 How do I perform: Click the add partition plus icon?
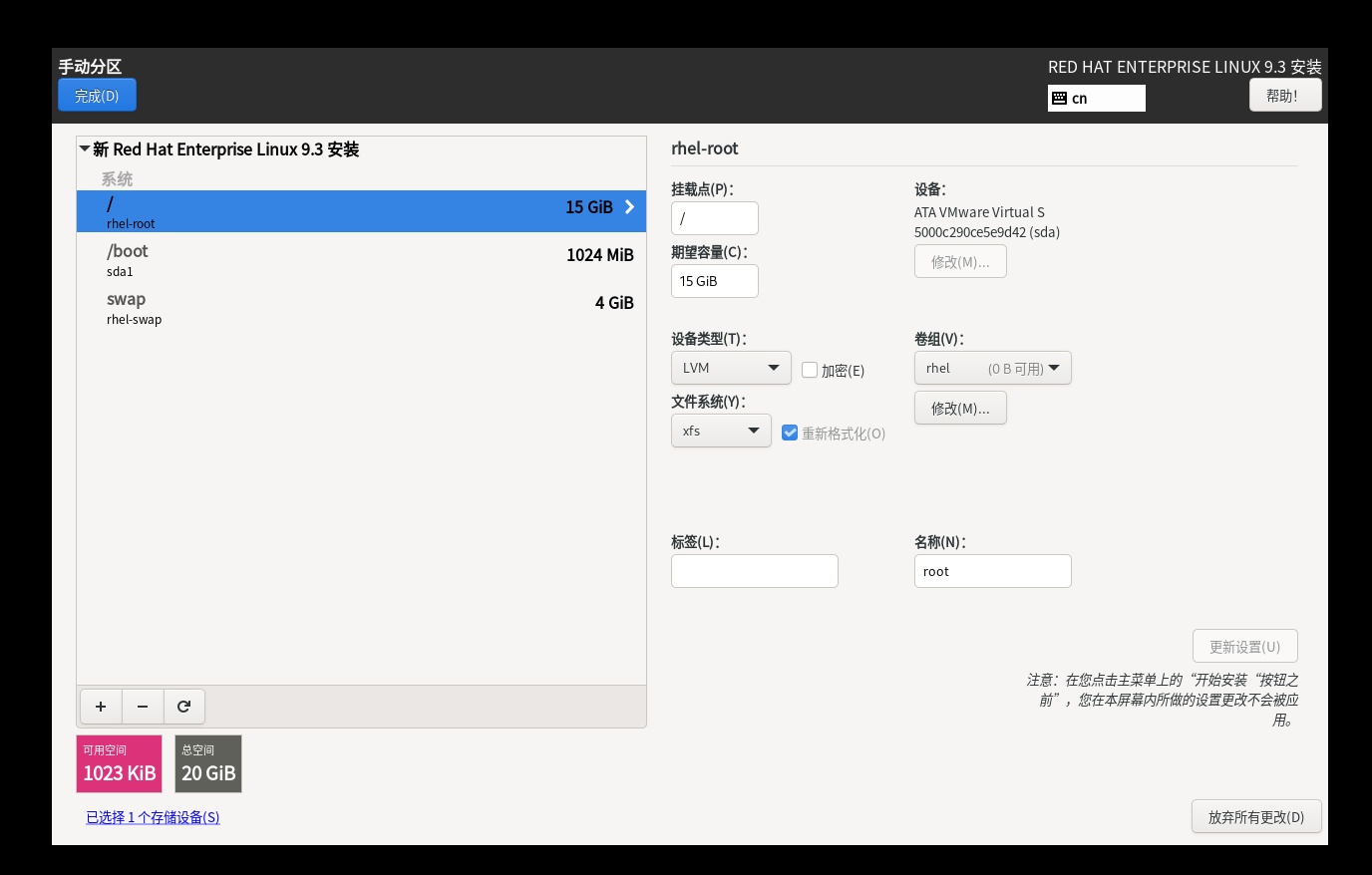pos(101,707)
